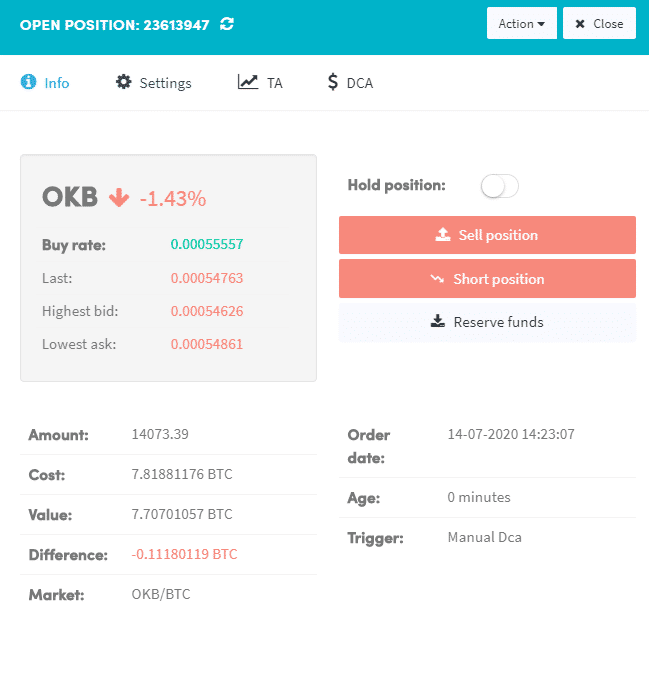The width and height of the screenshot is (649, 673).
Task: Select the value 7.70701057 BTC
Action: click(x=182, y=514)
